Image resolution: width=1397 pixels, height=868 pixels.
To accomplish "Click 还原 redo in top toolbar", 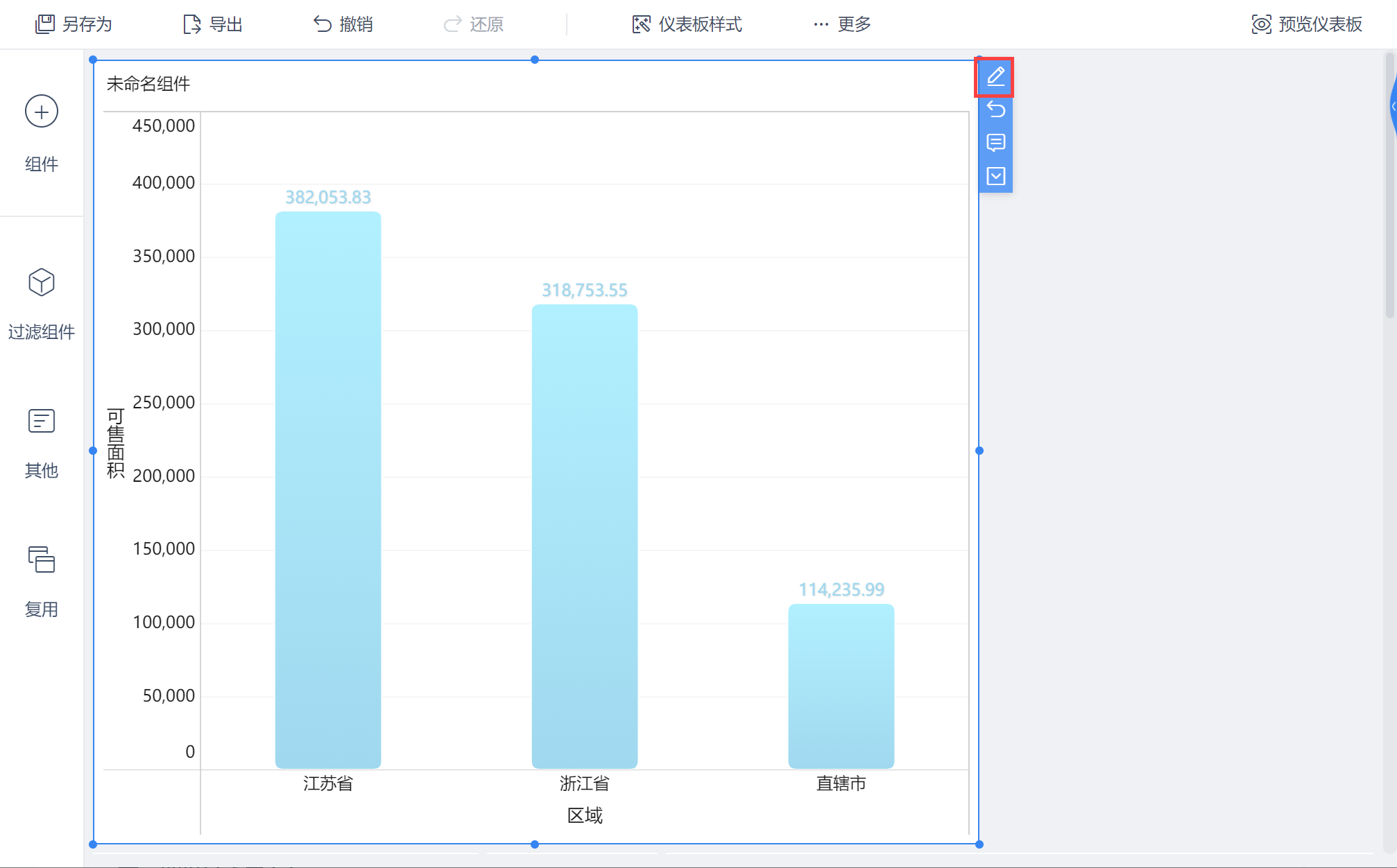I will [x=474, y=24].
